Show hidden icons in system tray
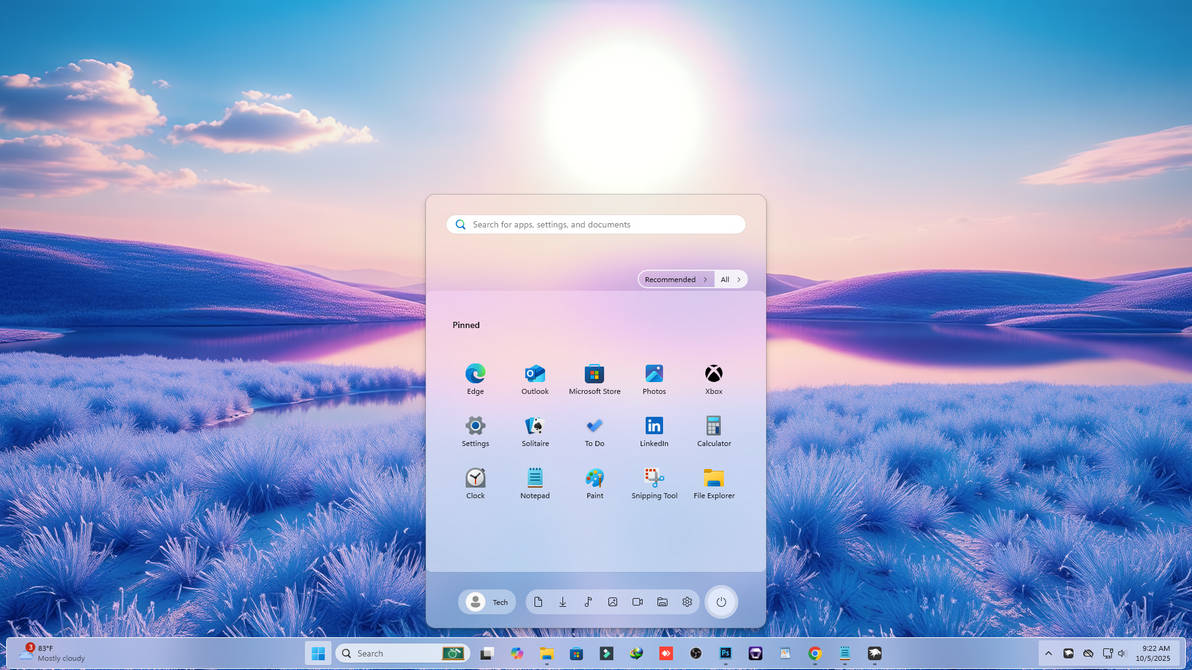Viewport: 1192px width, 670px height. pyautogui.click(x=1048, y=654)
